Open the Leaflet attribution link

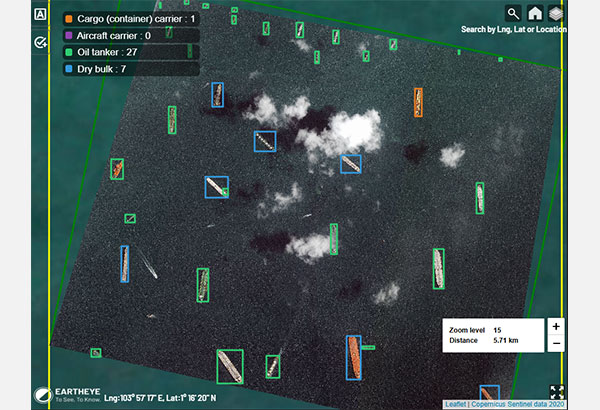tap(455, 404)
